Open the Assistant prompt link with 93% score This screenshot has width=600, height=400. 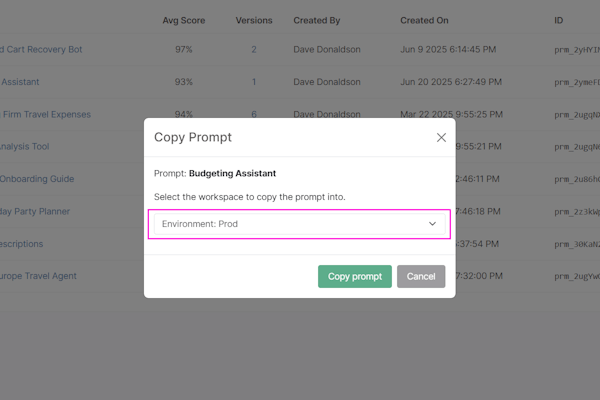pos(20,82)
